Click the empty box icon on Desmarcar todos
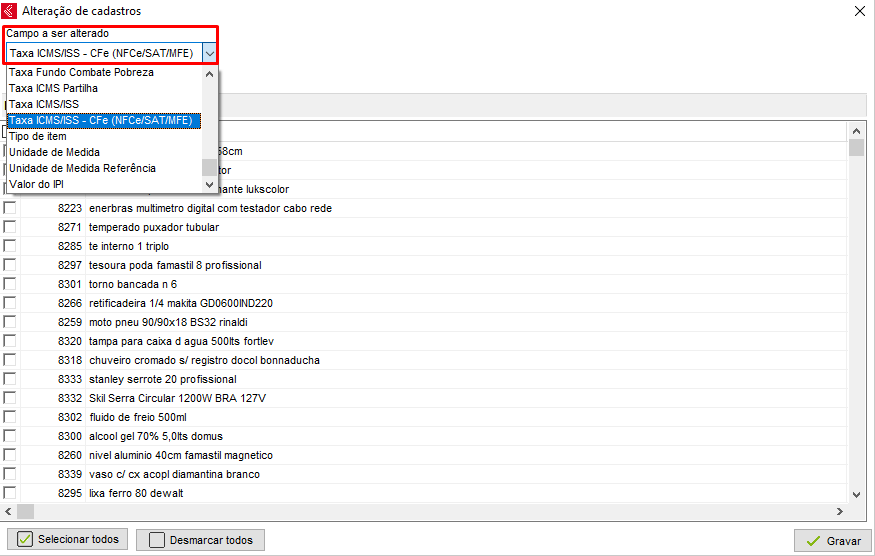Viewport: 875px width, 556px height. pyautogui.click(x=156, y=540)
